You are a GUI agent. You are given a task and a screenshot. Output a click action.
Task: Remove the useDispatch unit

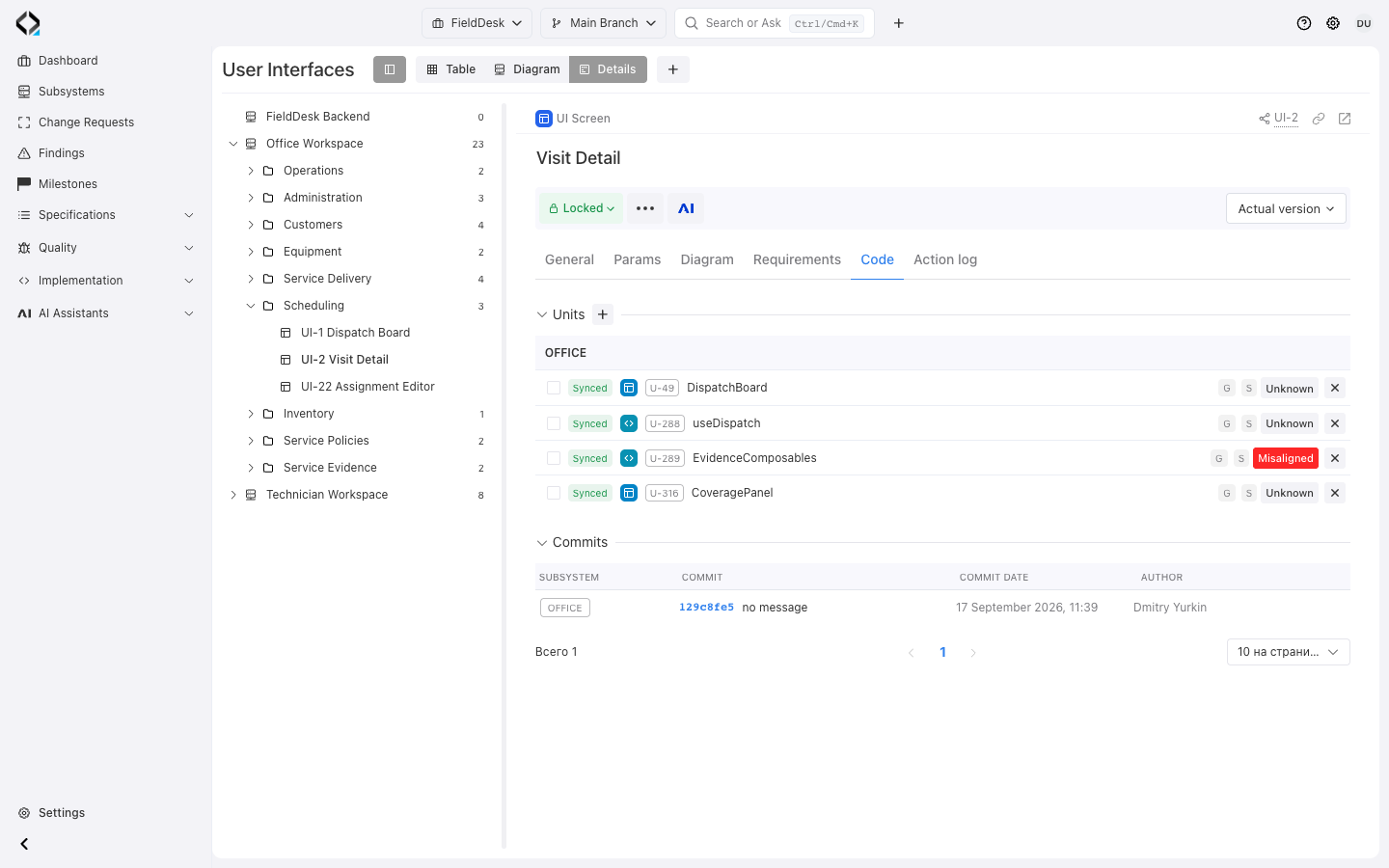coord(1335,423)
